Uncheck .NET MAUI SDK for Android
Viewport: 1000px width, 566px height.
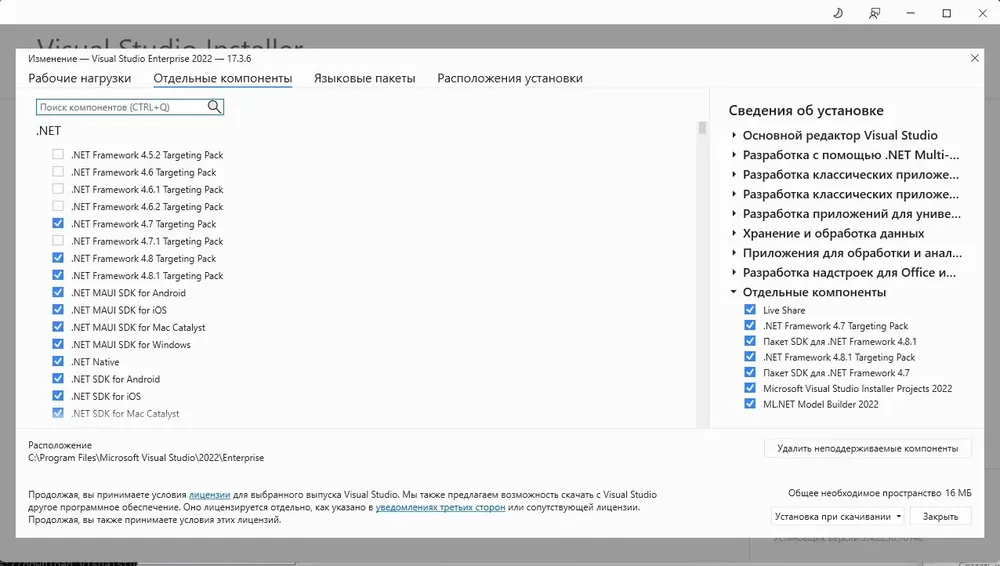[x=58, y=292]
